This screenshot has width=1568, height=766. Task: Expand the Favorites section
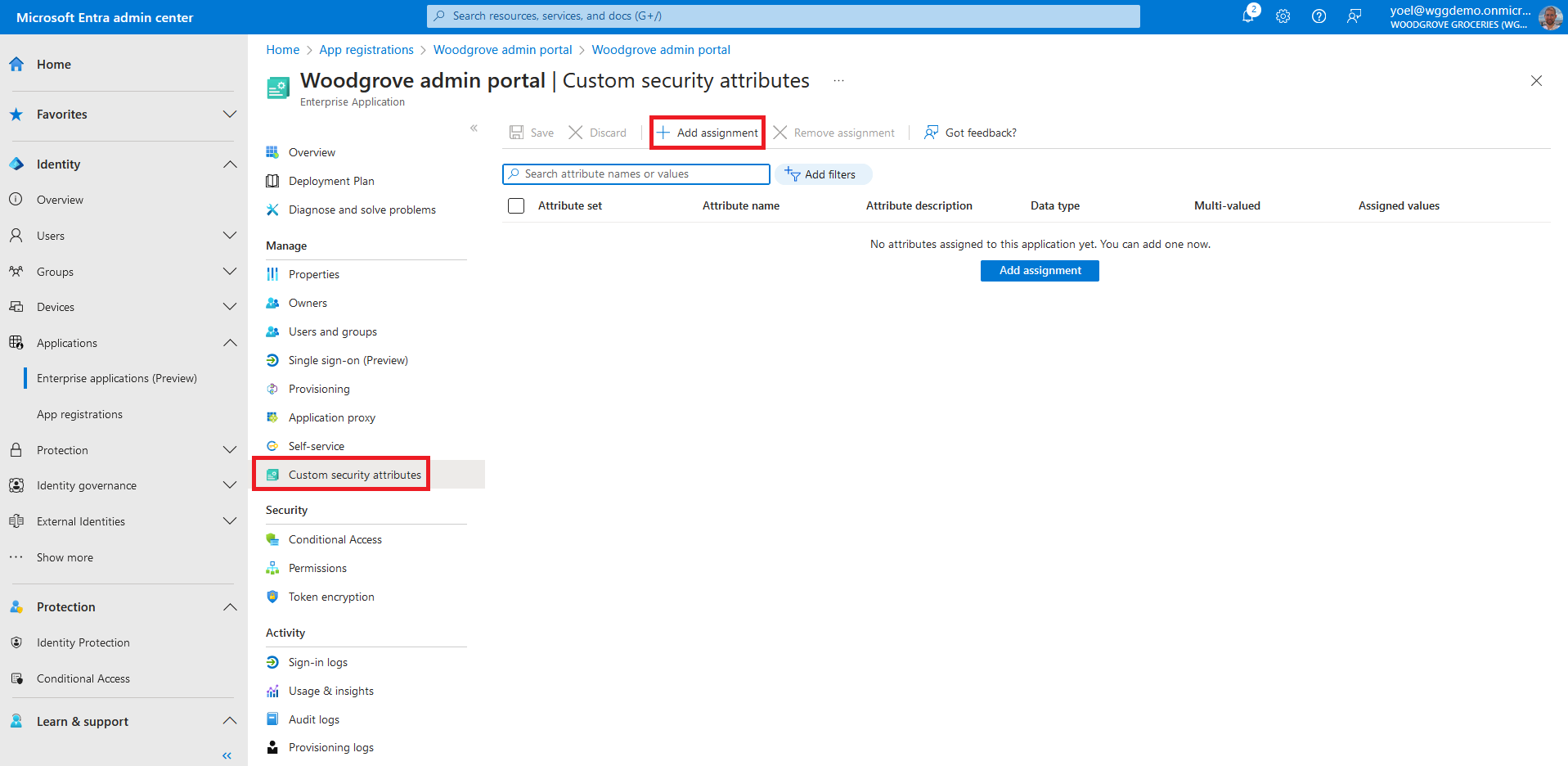click(230, 115)
